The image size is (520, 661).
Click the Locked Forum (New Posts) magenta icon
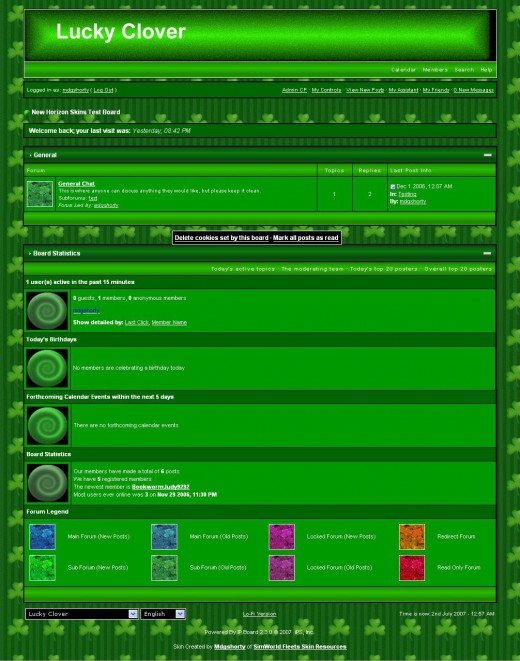(281, 537)
